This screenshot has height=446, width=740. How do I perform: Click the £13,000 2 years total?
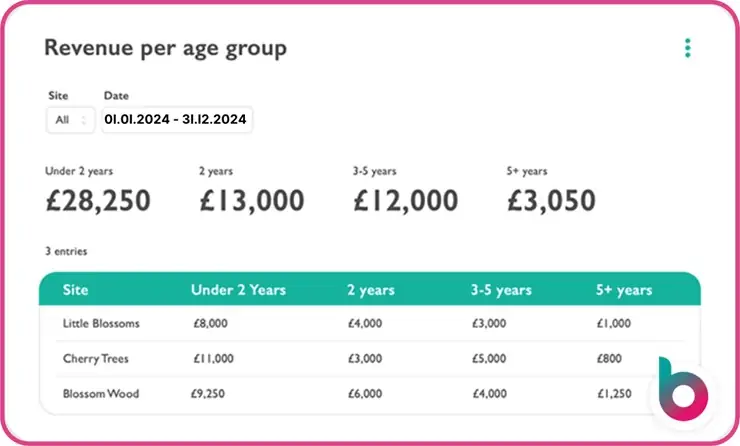point(252,200)
